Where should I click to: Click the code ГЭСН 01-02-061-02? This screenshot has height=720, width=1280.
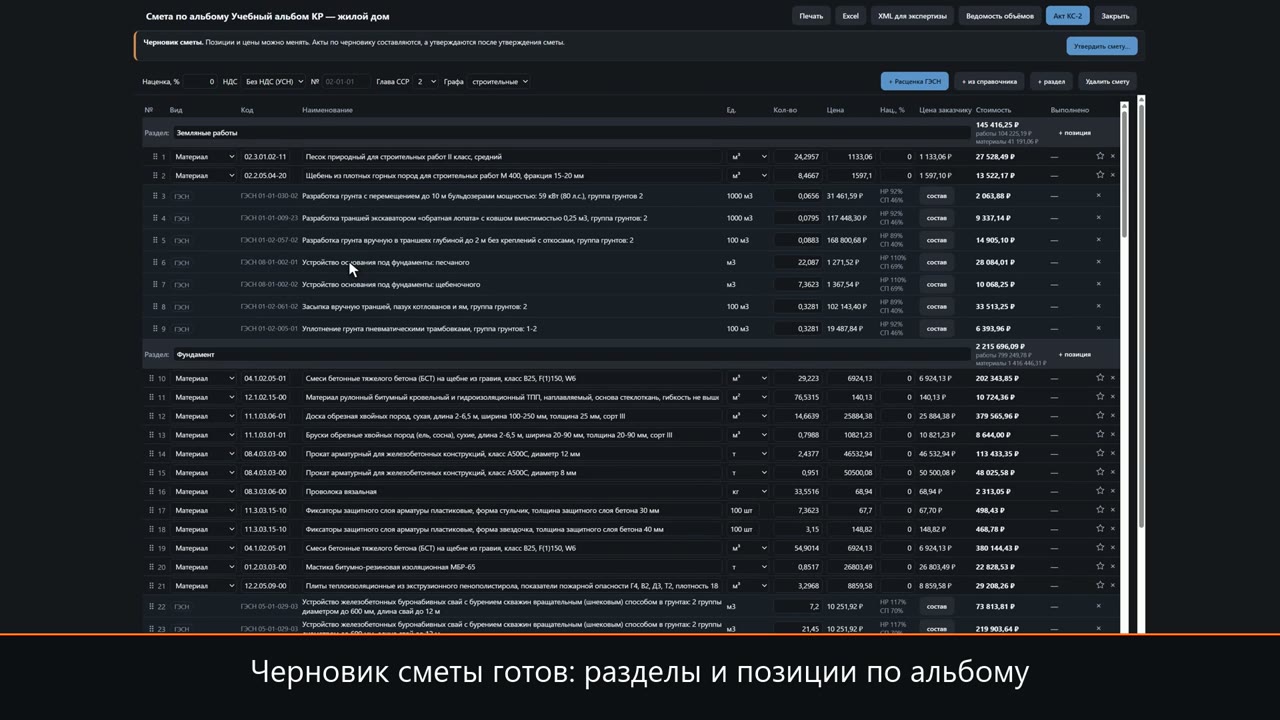coord(269,307)
